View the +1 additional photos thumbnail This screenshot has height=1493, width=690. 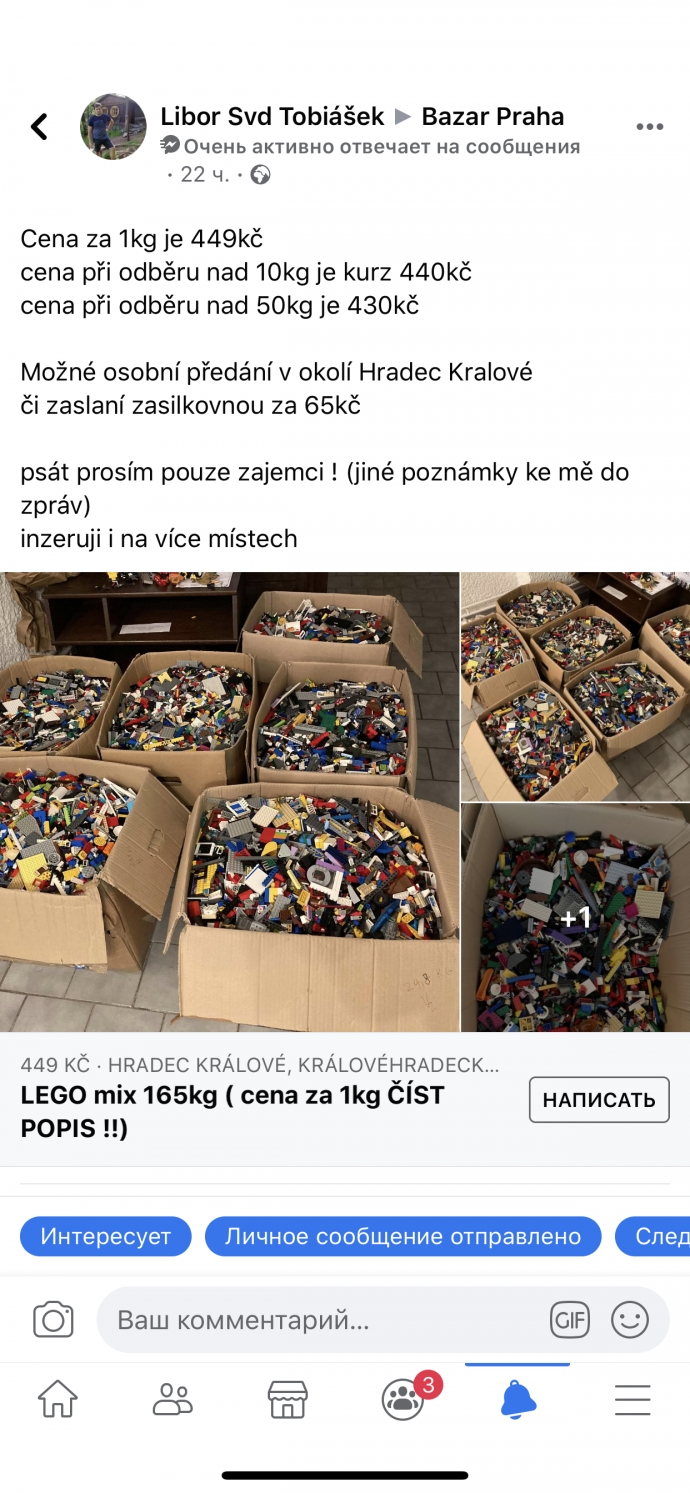click(x=576, y=917)
